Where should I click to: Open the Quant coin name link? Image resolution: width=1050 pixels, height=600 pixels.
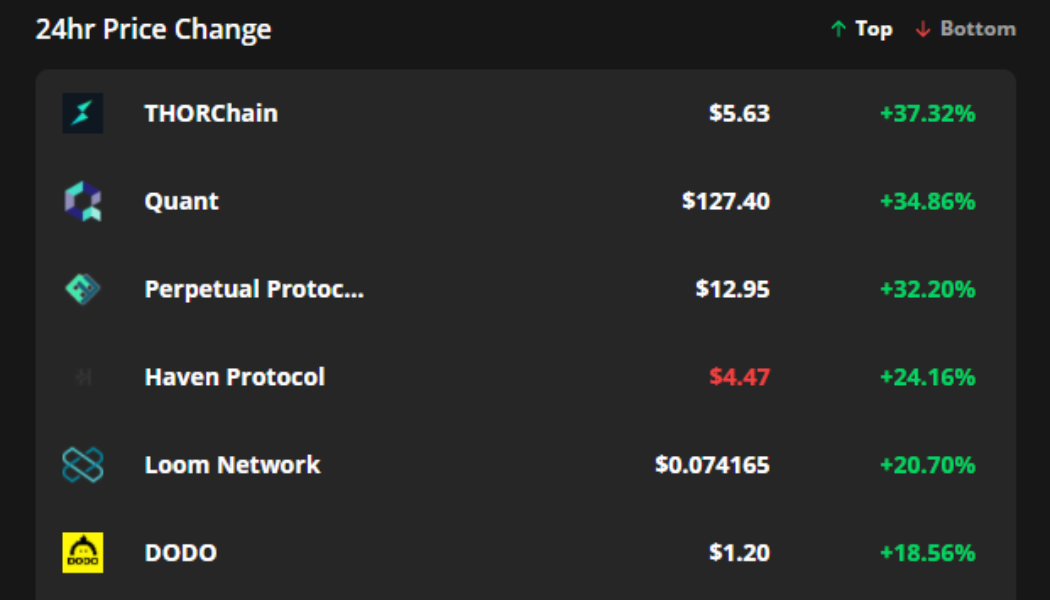pos(182,201)
